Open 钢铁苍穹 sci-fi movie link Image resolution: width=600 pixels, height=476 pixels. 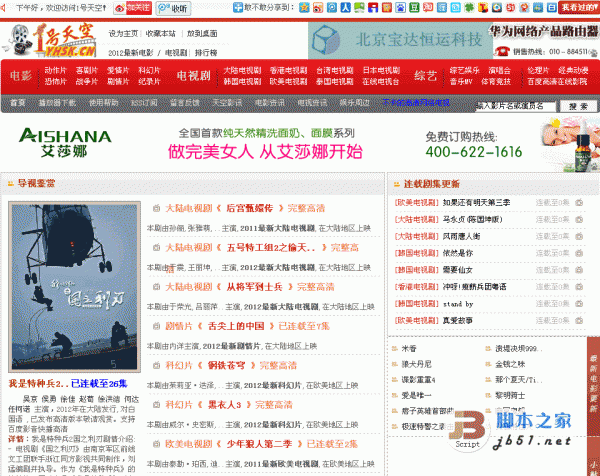pyautogui.click(x=226, y=365)
